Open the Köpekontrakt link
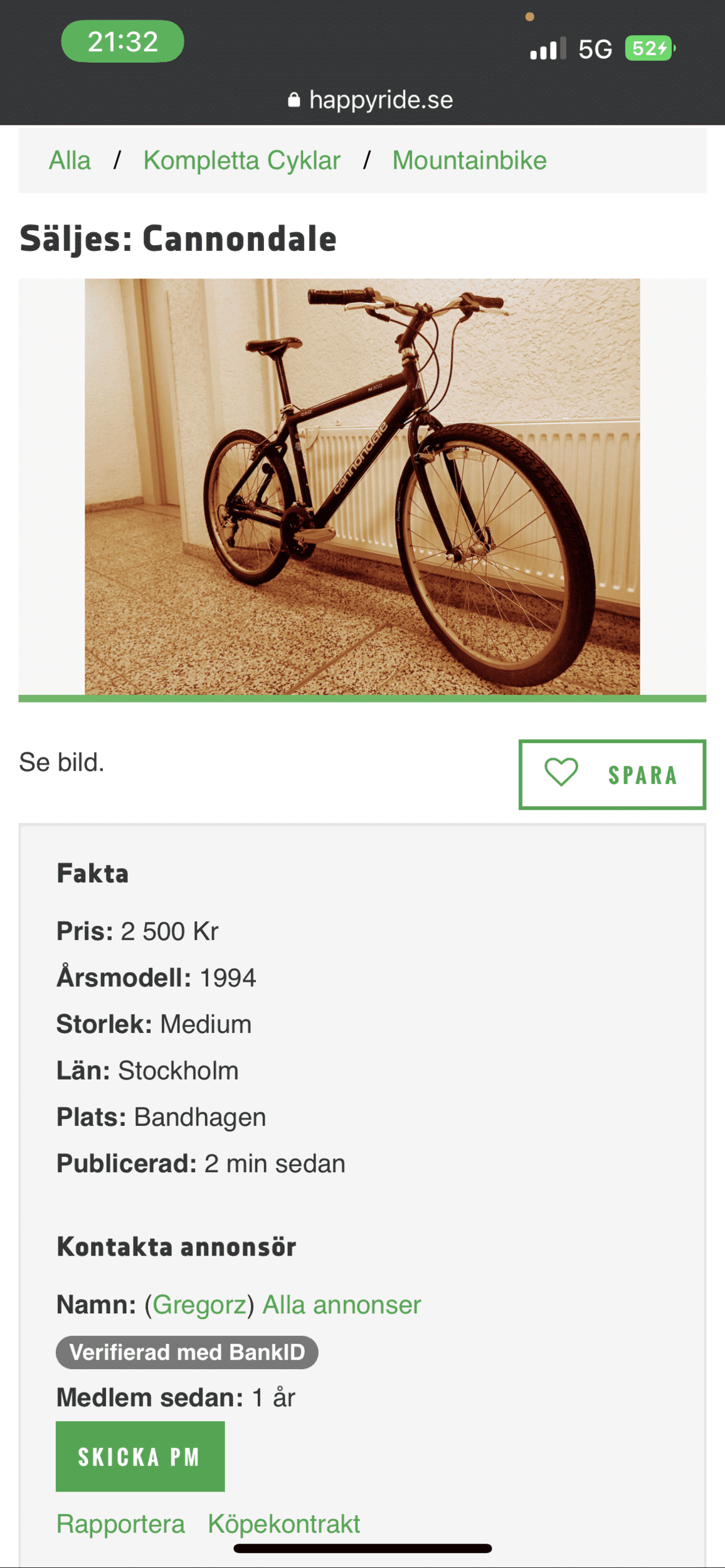The height and width of the screenshot is (1568, 725). click(284, 1524)
